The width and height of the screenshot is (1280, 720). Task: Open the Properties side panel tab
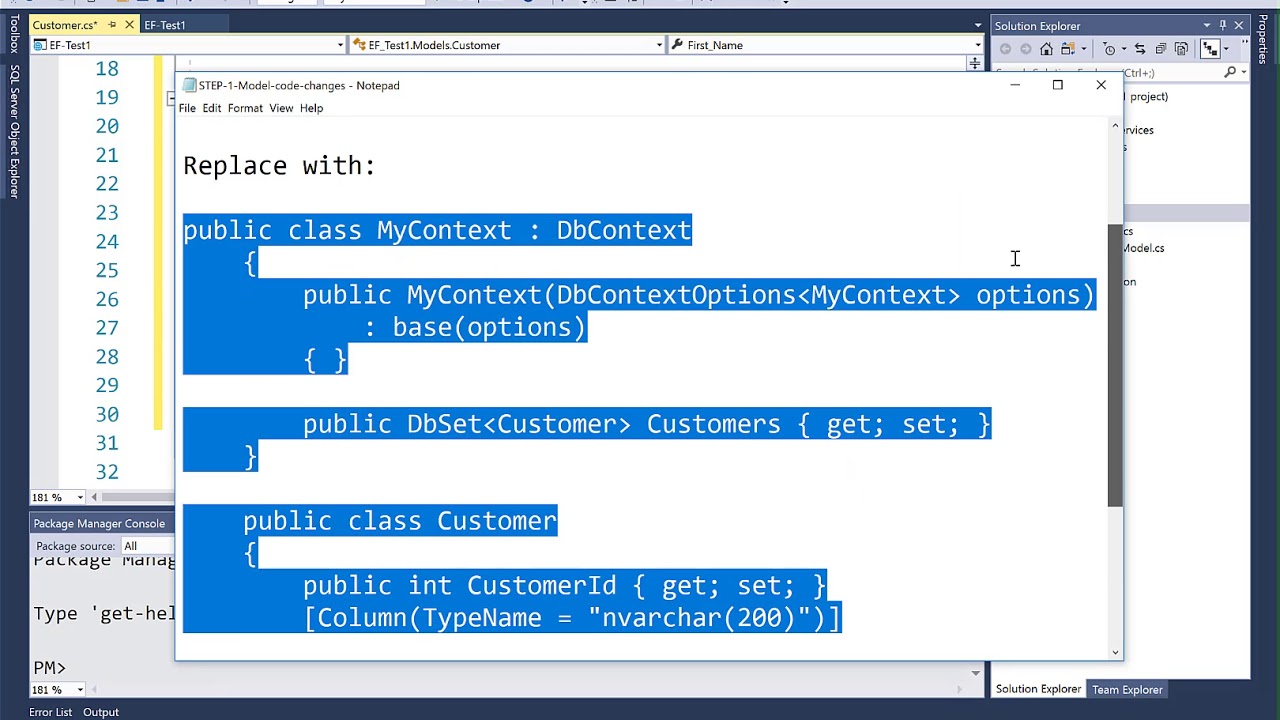1263,39
